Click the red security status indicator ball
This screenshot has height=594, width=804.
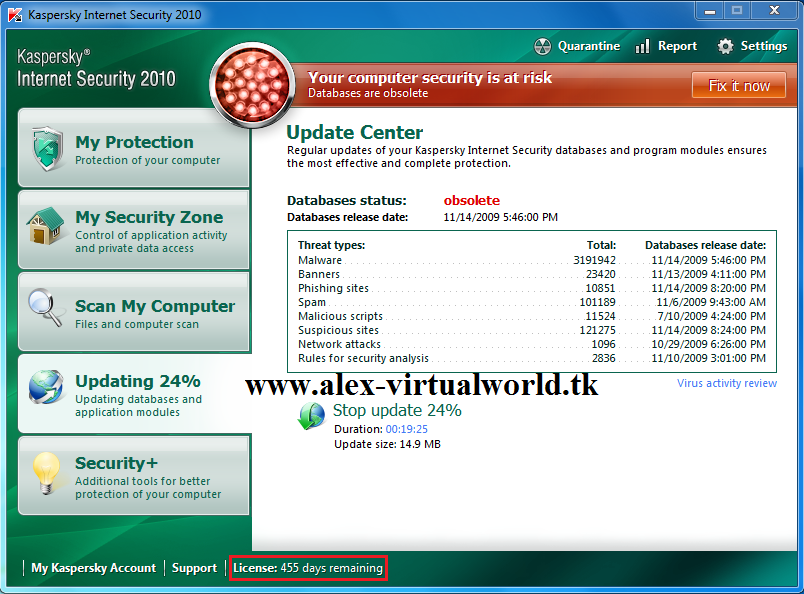252,84
